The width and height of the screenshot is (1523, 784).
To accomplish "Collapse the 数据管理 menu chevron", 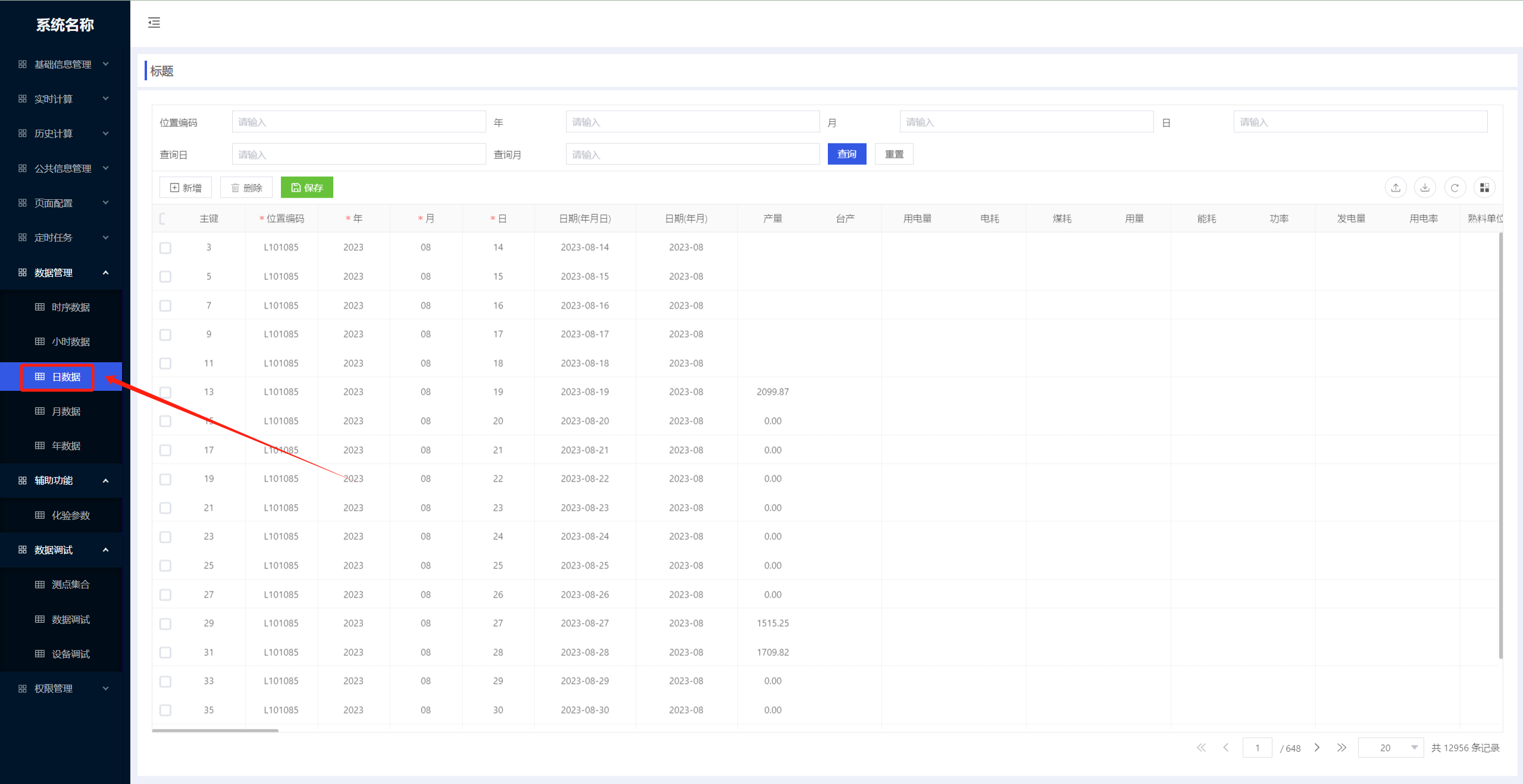I will (x=106, y=272).
